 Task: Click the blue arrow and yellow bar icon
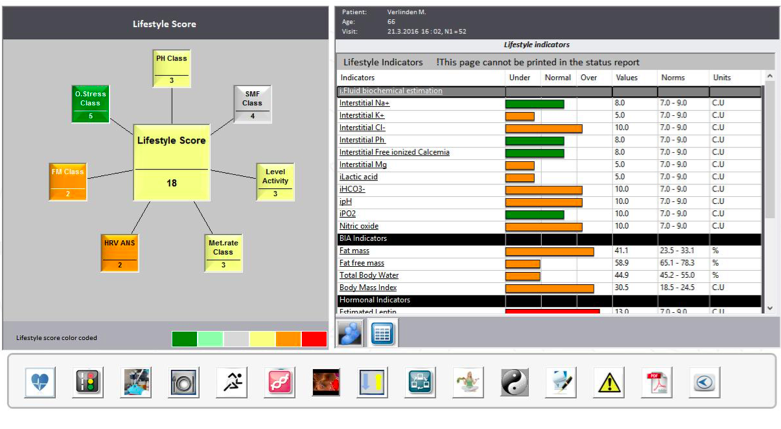pyautogui.click(x=373, y=382)
